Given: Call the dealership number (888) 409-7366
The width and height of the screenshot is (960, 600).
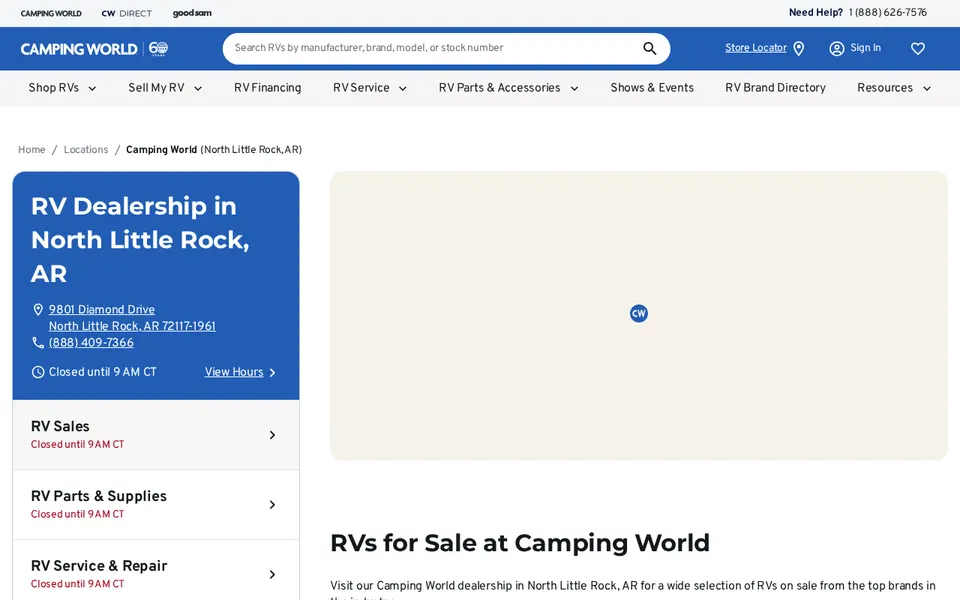Looking at the screenshot, I should tap(91, 343).
